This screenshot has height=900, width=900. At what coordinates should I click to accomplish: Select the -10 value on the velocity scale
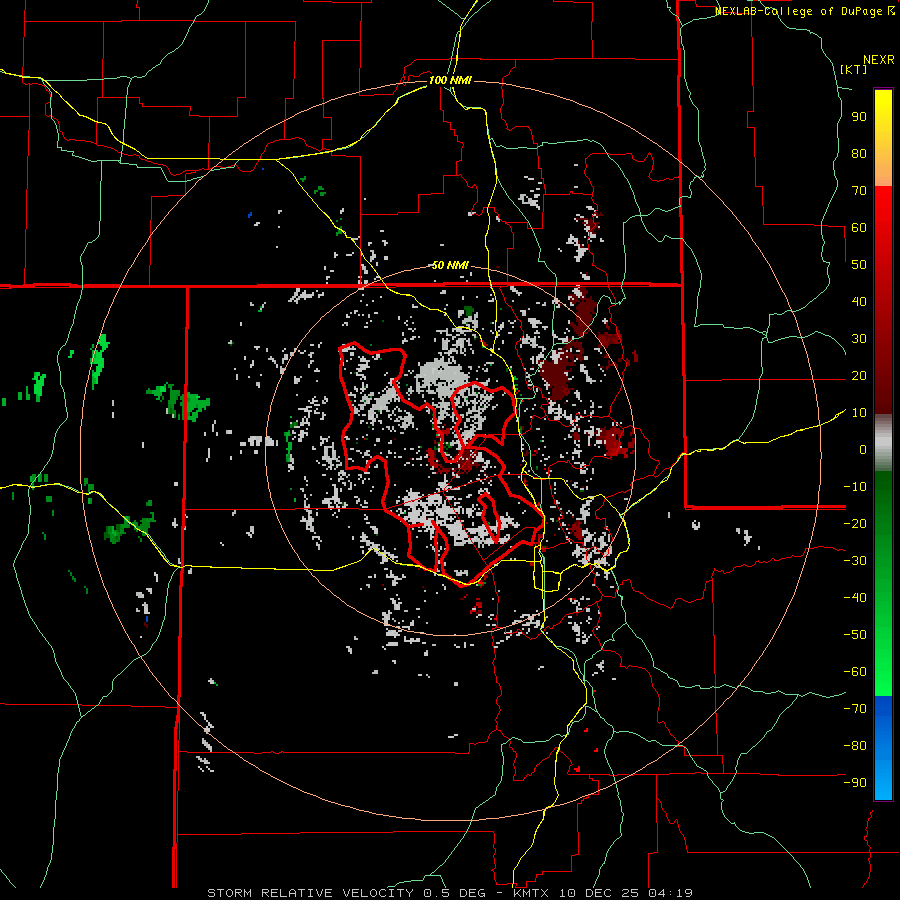point(855,487)
